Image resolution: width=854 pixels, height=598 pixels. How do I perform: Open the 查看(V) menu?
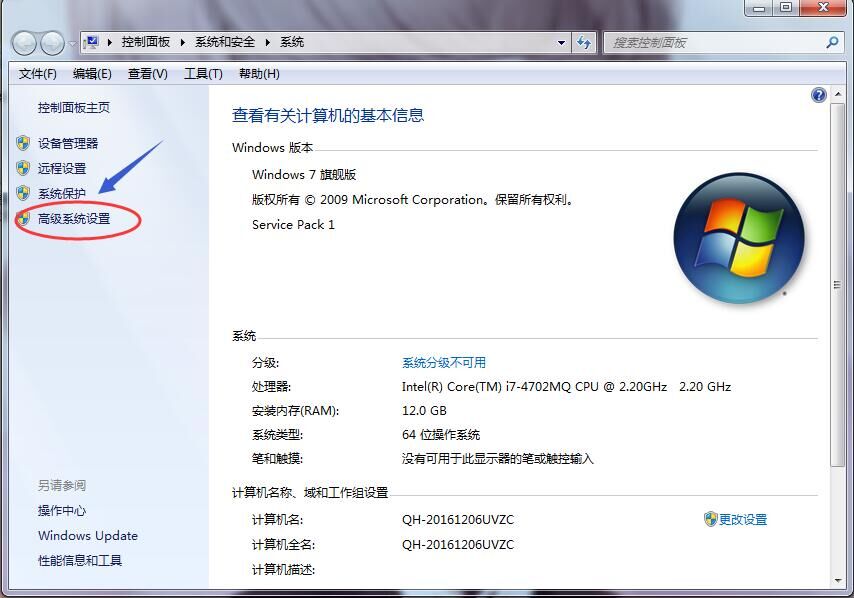tap(148, 74)
